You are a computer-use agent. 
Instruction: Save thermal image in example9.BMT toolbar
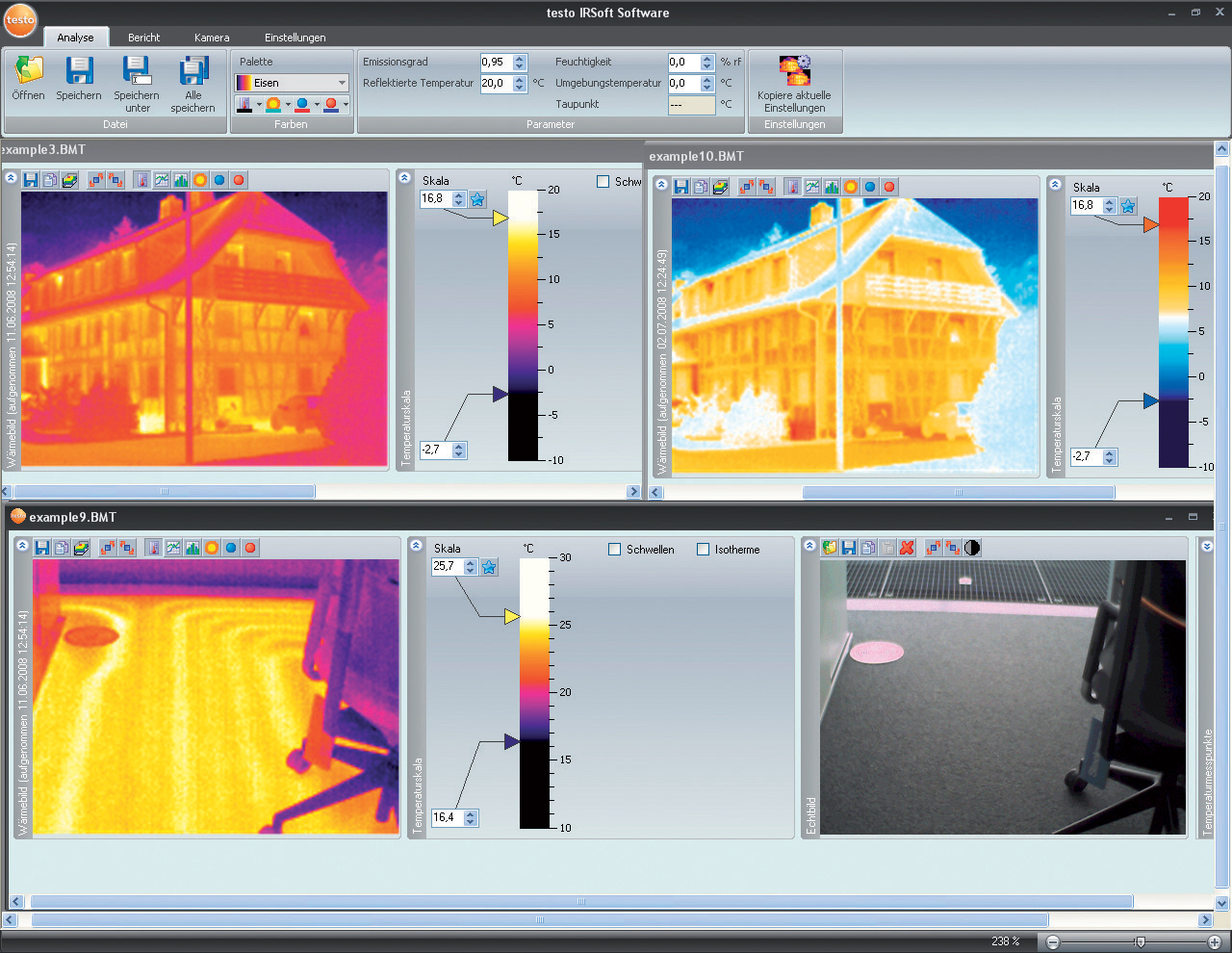[41, 548]
